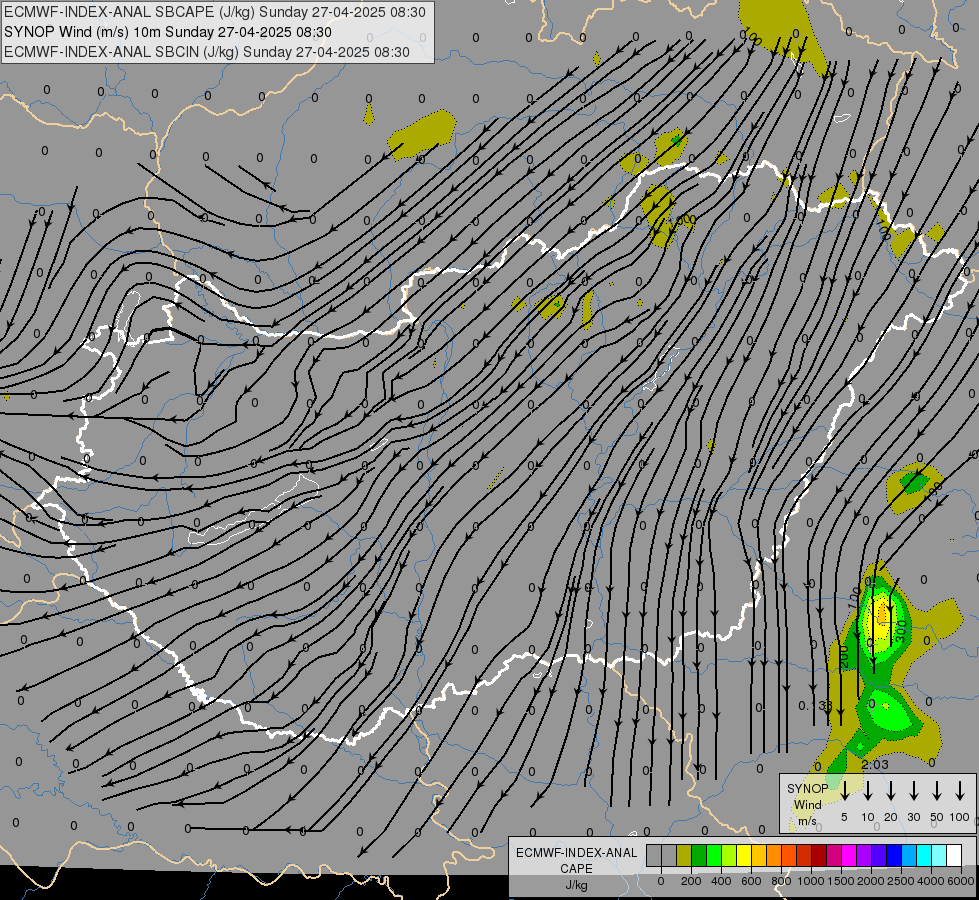The image size is (979, 900).
Task: Select the pure yellow CAPE legend swatch
Action: [x=744, y=855]
